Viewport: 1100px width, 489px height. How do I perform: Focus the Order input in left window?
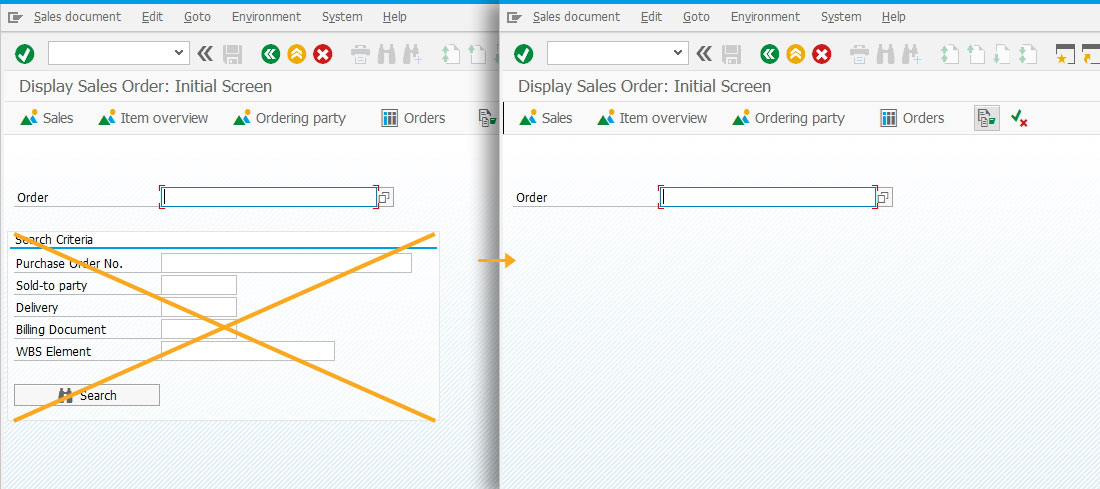coord(269,197)
